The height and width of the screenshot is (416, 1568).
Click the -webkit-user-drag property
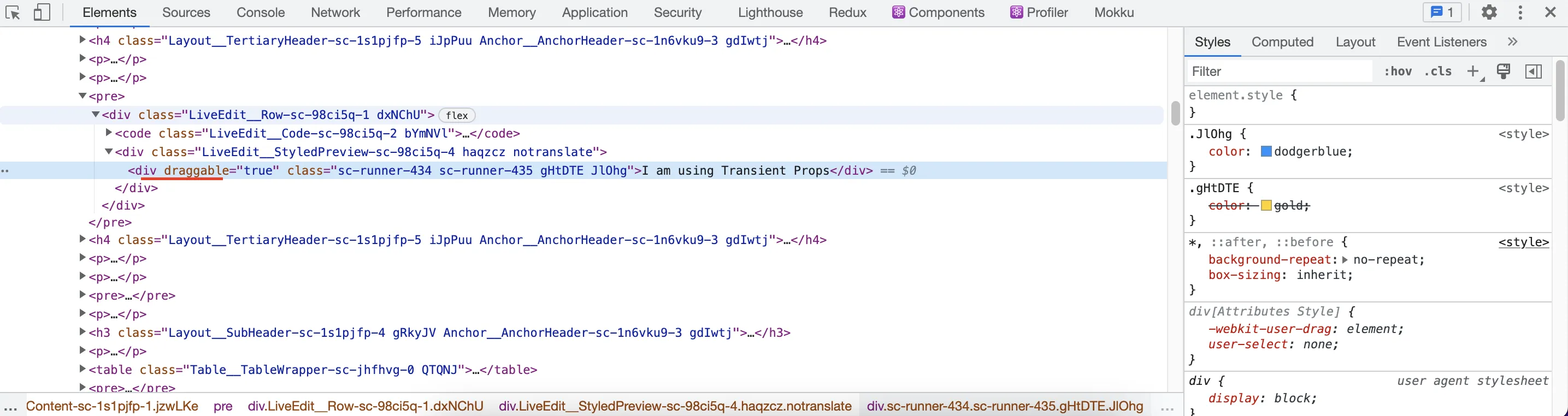pos(1270,330)
